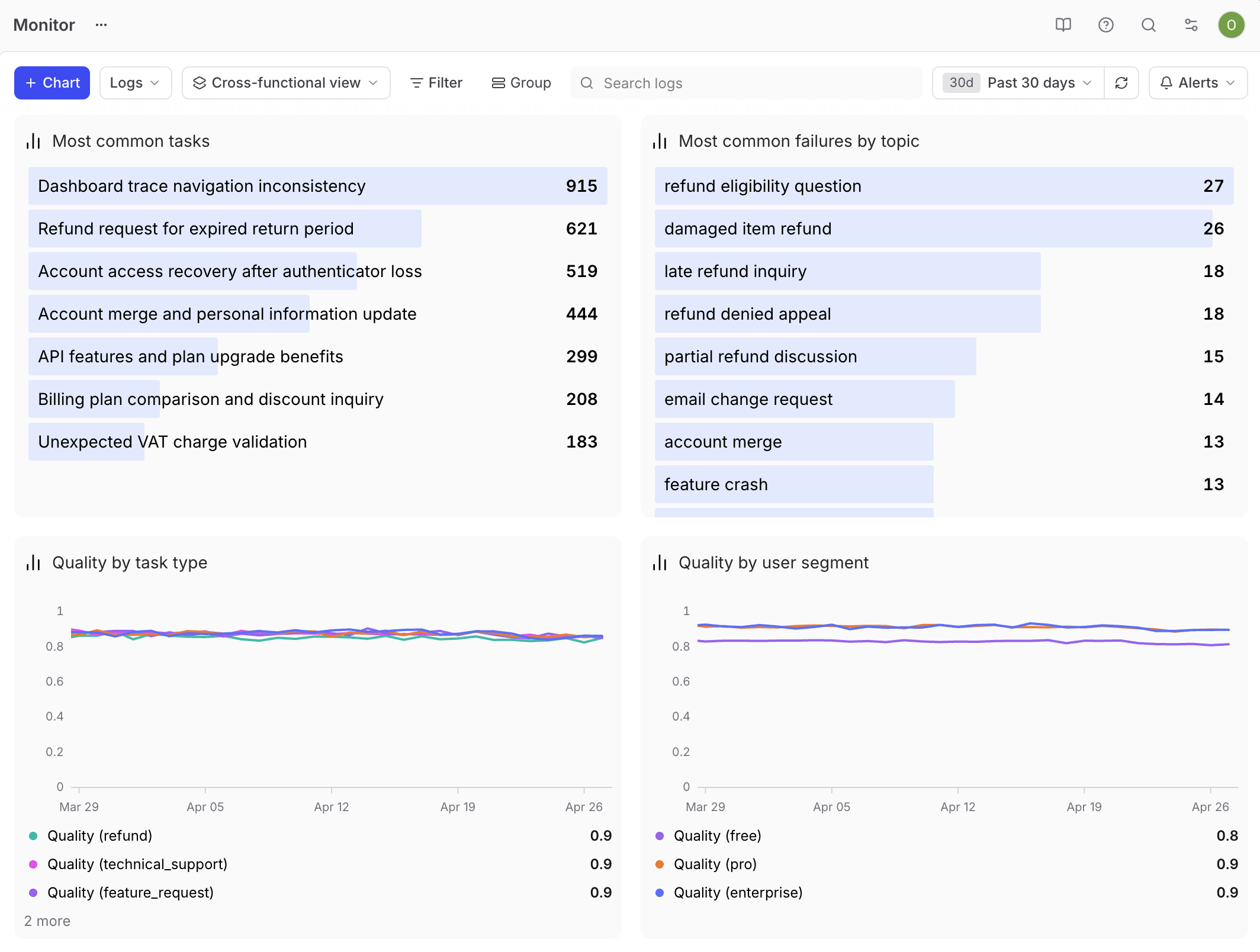This screenshot has width=1260, height=952.
Task: Click the refresh icon button
Action: [1121, 83]
